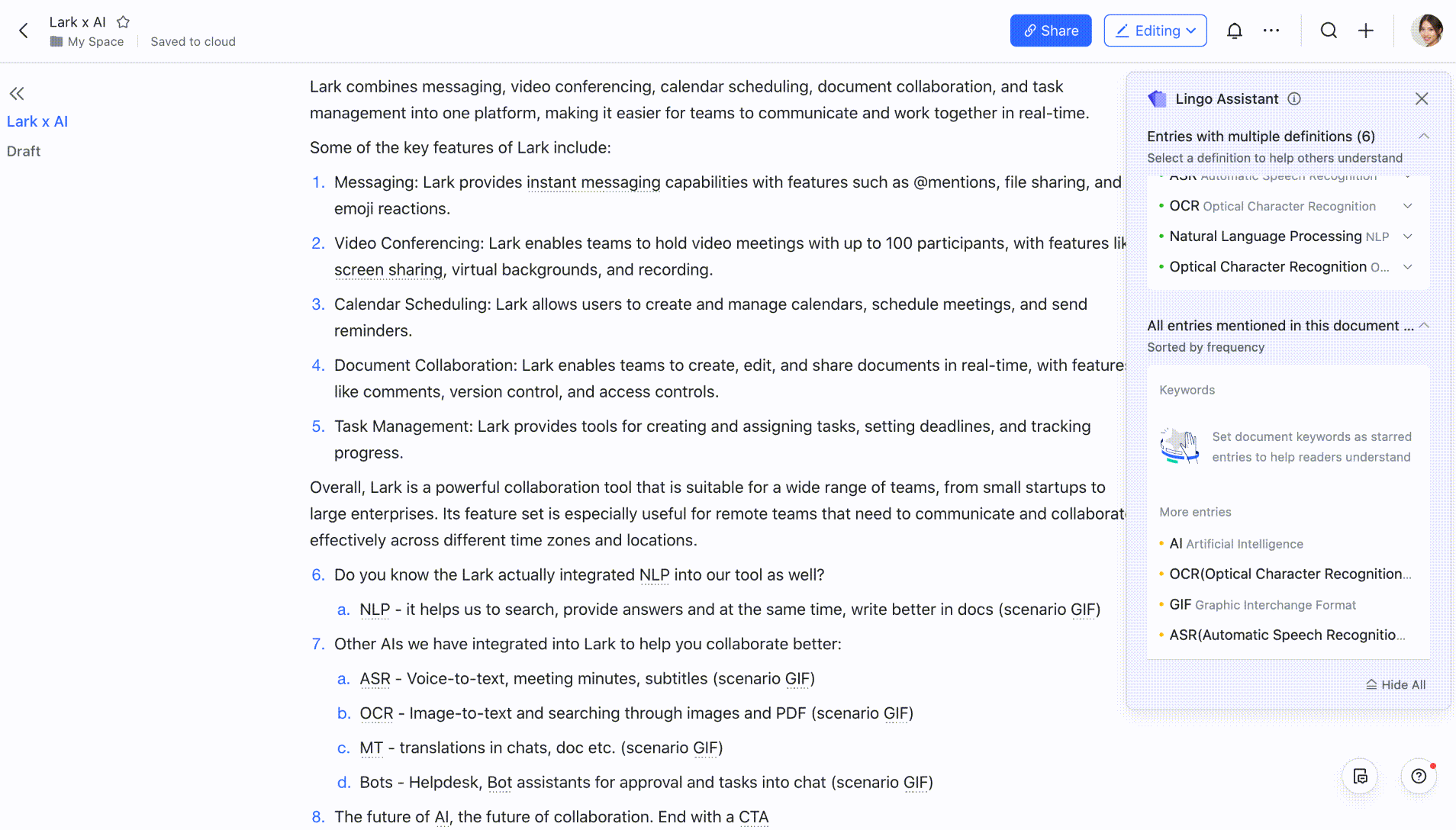Open the Lingo Assistant info tooltip icon
The image size is (1456, 830).
(1295, 98)
